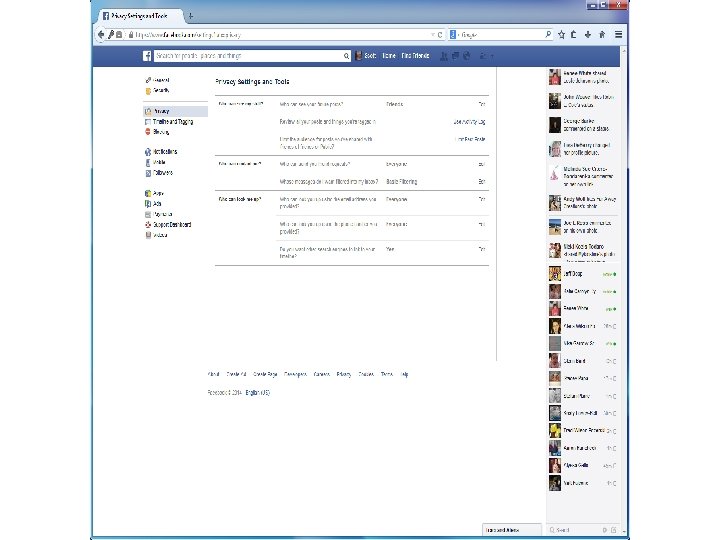Click the padlock site identity icon

tap(131, 35)
